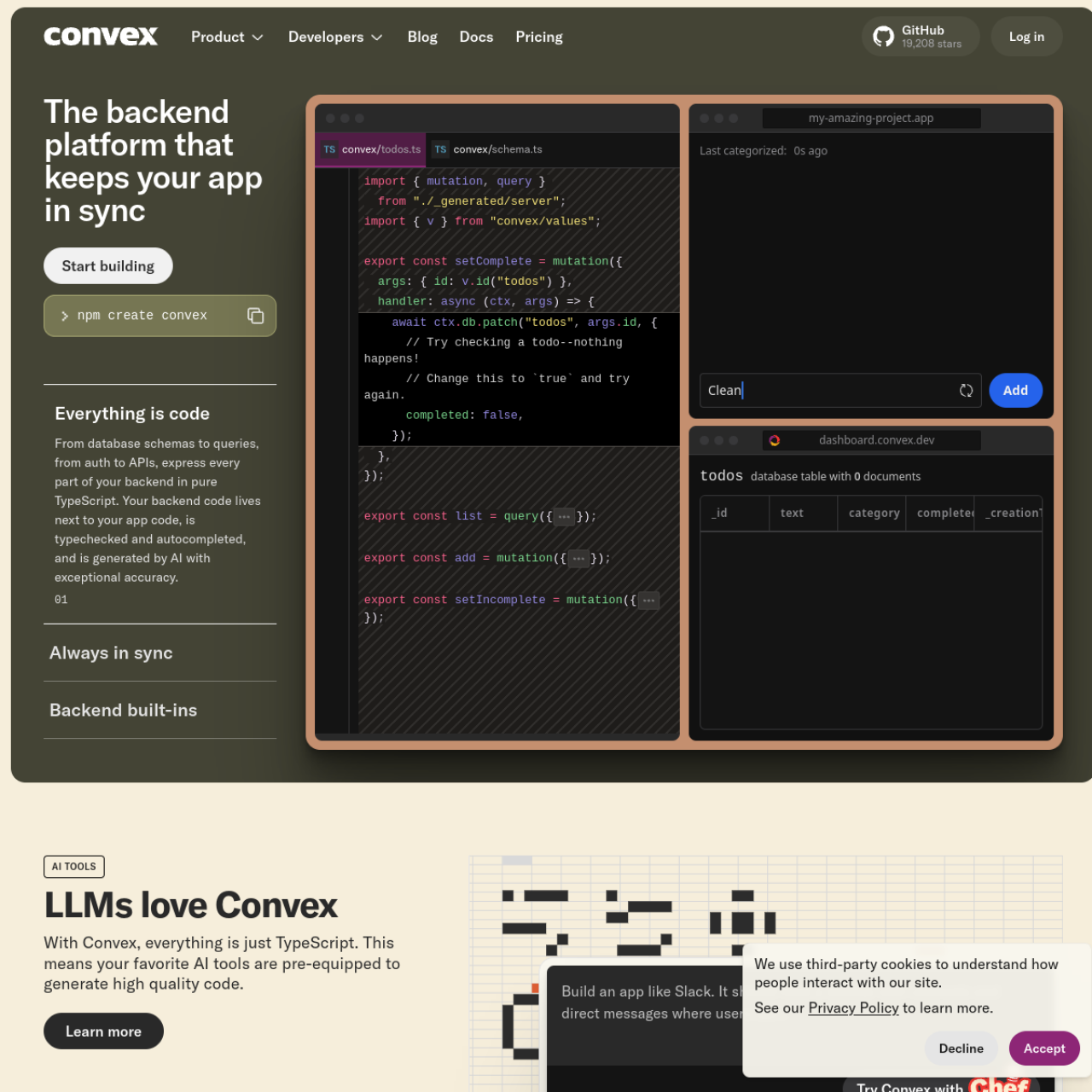Viewport: 1092px width, 1092px height.
Task: Accept the cookie consent
Action: pos(1044,1048)
